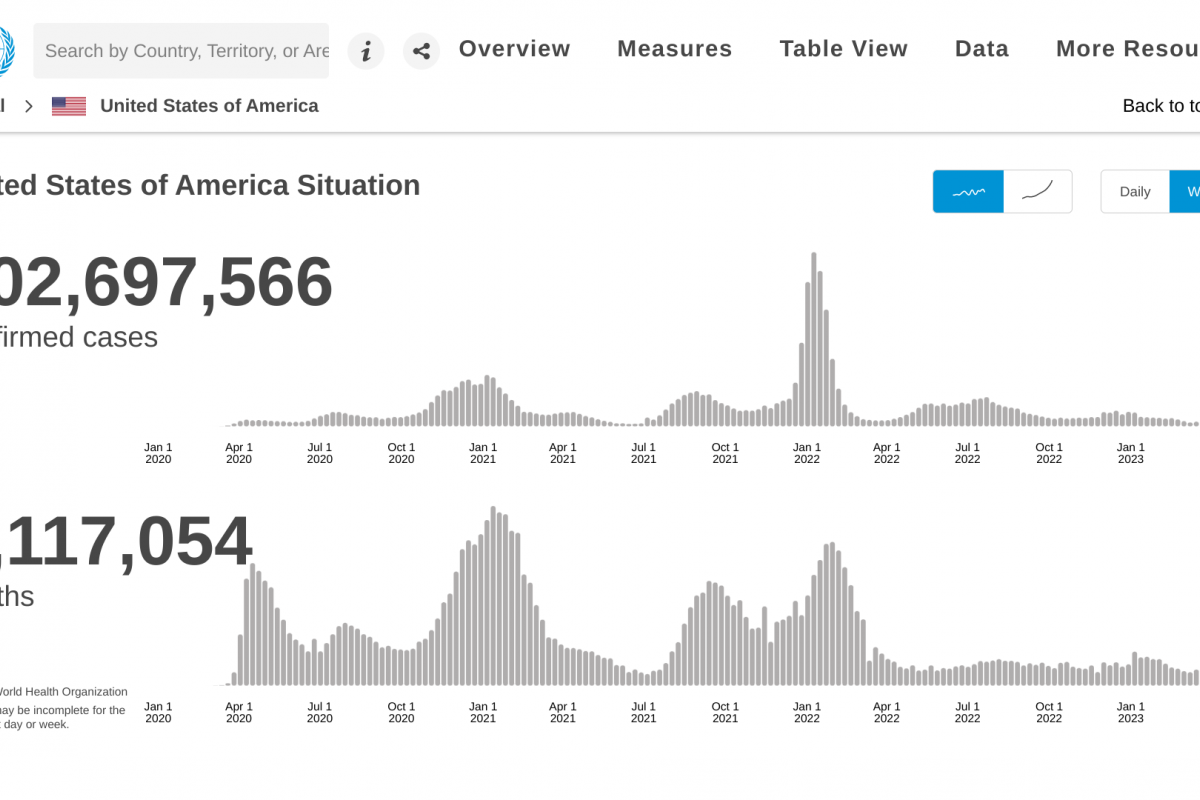Switch to the cumulative curve chart icon
1200x800 pixels.
coord(1037,191)
